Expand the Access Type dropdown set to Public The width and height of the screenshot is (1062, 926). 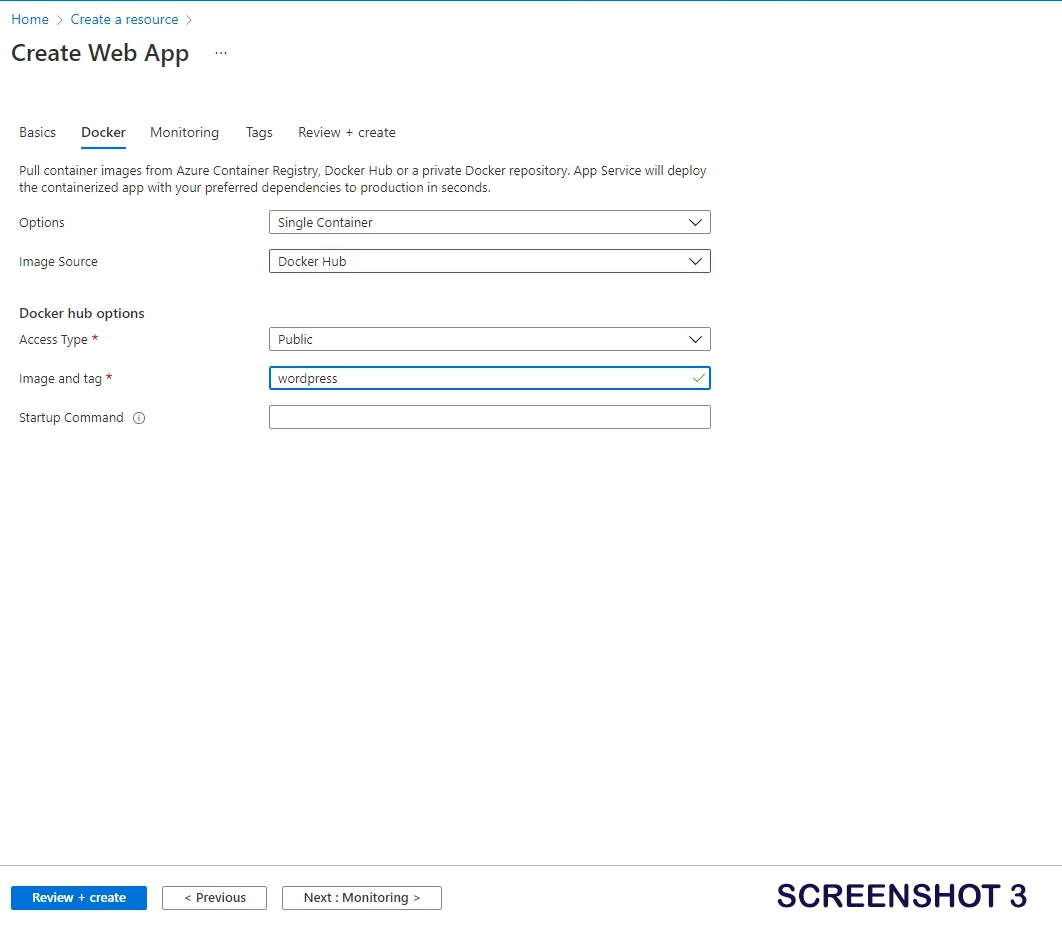click(x=489, y=339)
